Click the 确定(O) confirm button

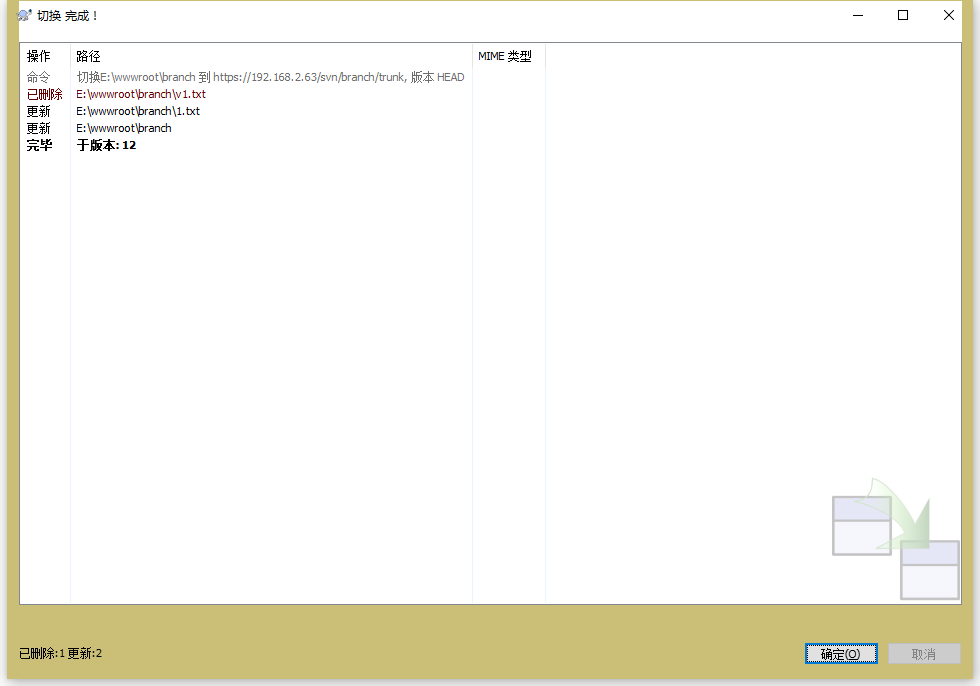pyautogui.click(x=841, y=654)
